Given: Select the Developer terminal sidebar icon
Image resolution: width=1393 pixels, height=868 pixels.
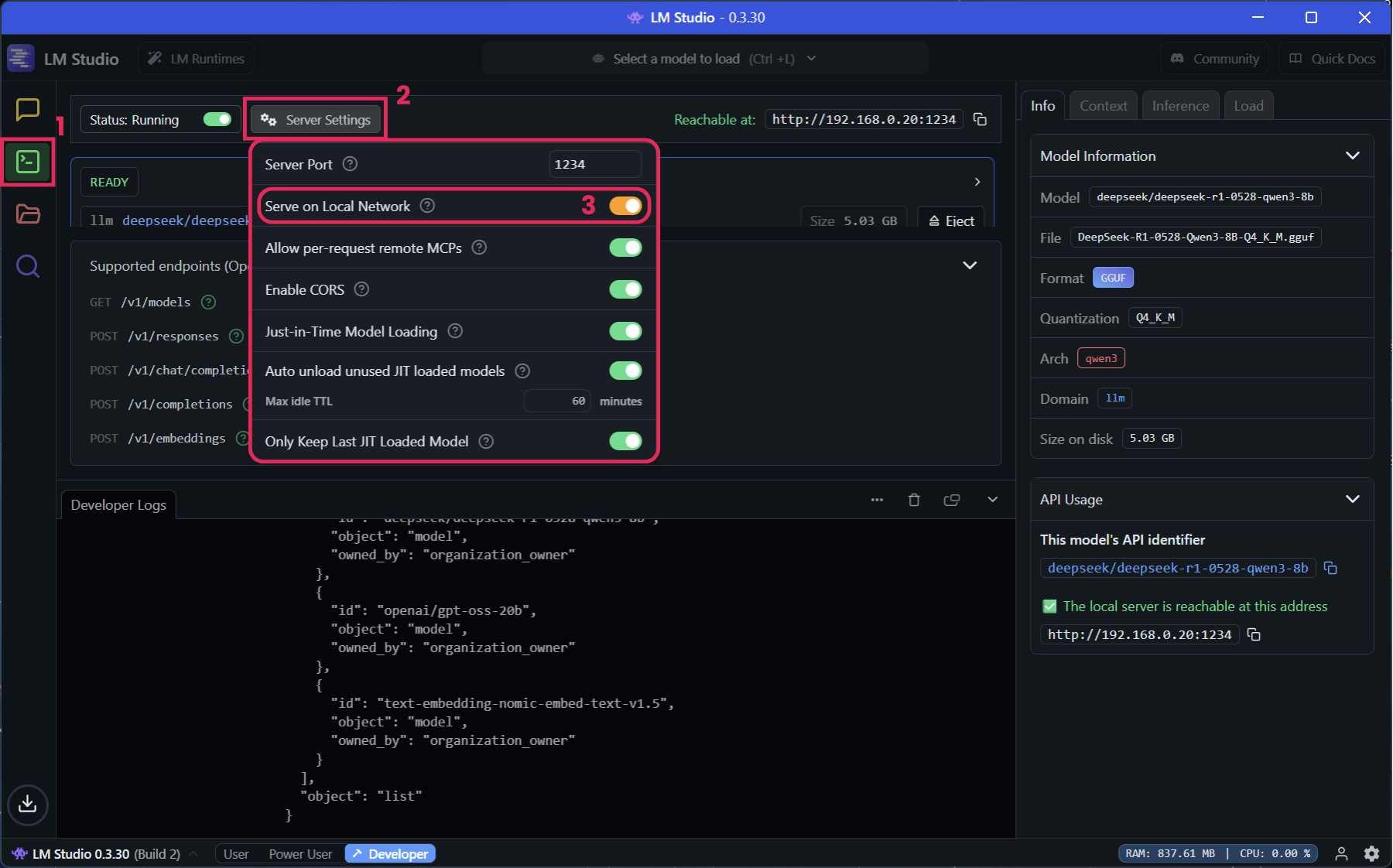Looking at the screenshot, I should pos(28,162).
